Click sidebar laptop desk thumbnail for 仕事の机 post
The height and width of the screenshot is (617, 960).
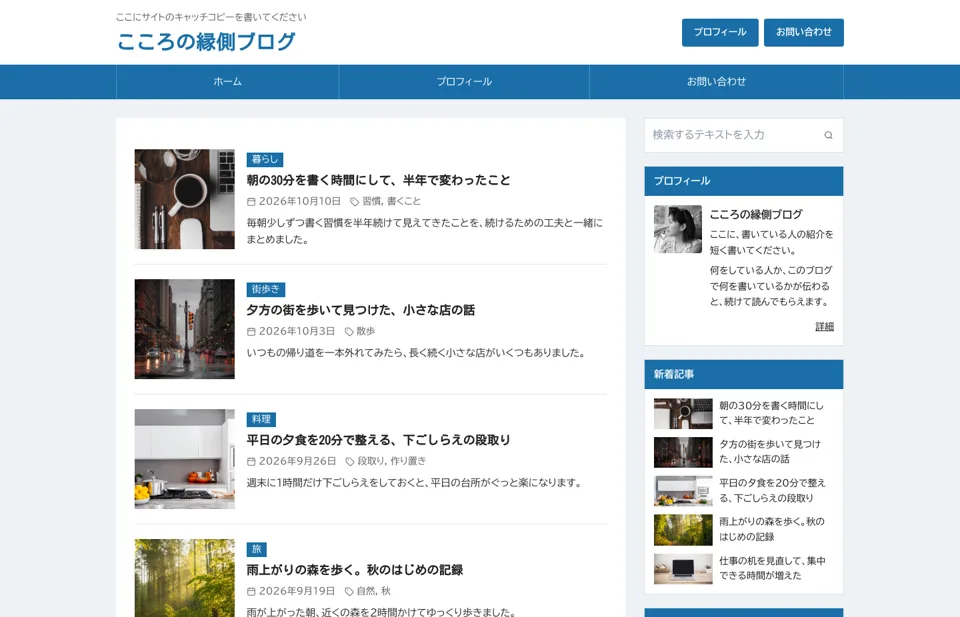683,569
